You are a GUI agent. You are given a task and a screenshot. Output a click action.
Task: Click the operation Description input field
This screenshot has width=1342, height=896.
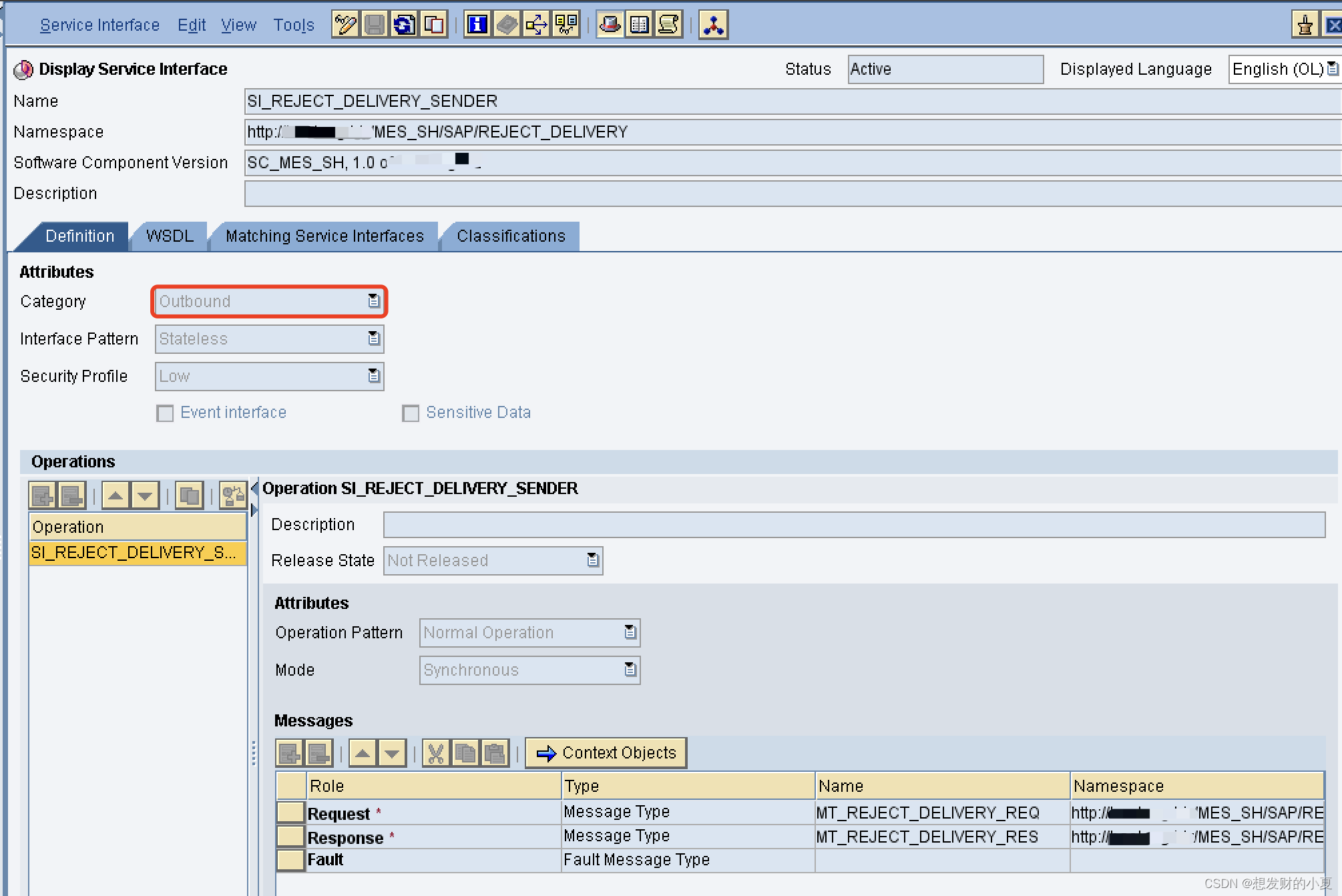(853, 525)
